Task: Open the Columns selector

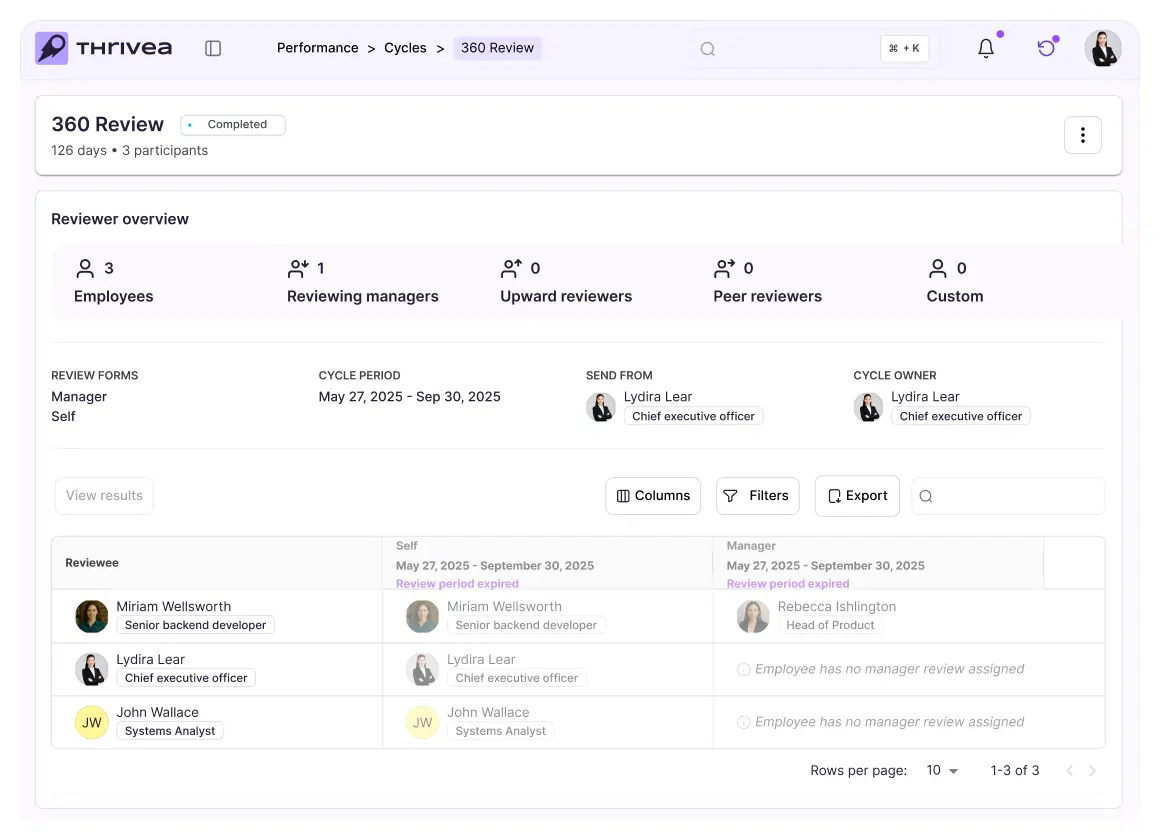Action: coord(653,496)
